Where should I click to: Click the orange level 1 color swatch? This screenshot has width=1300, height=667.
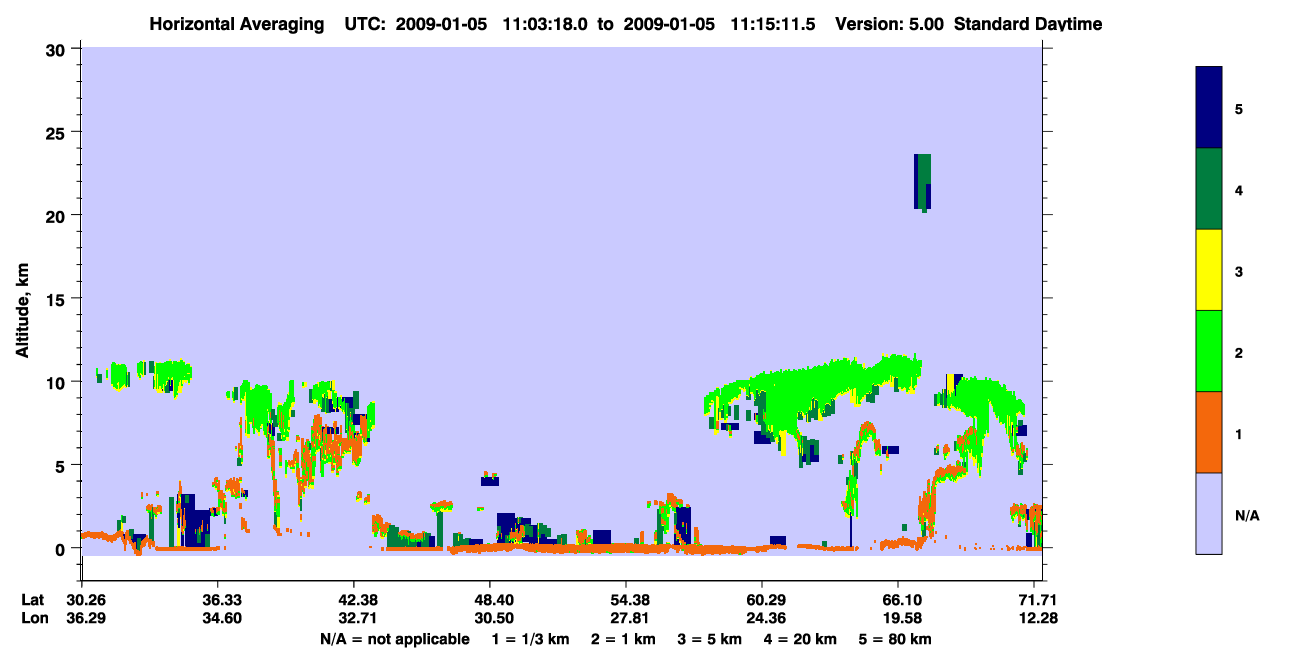(1209, 432)
